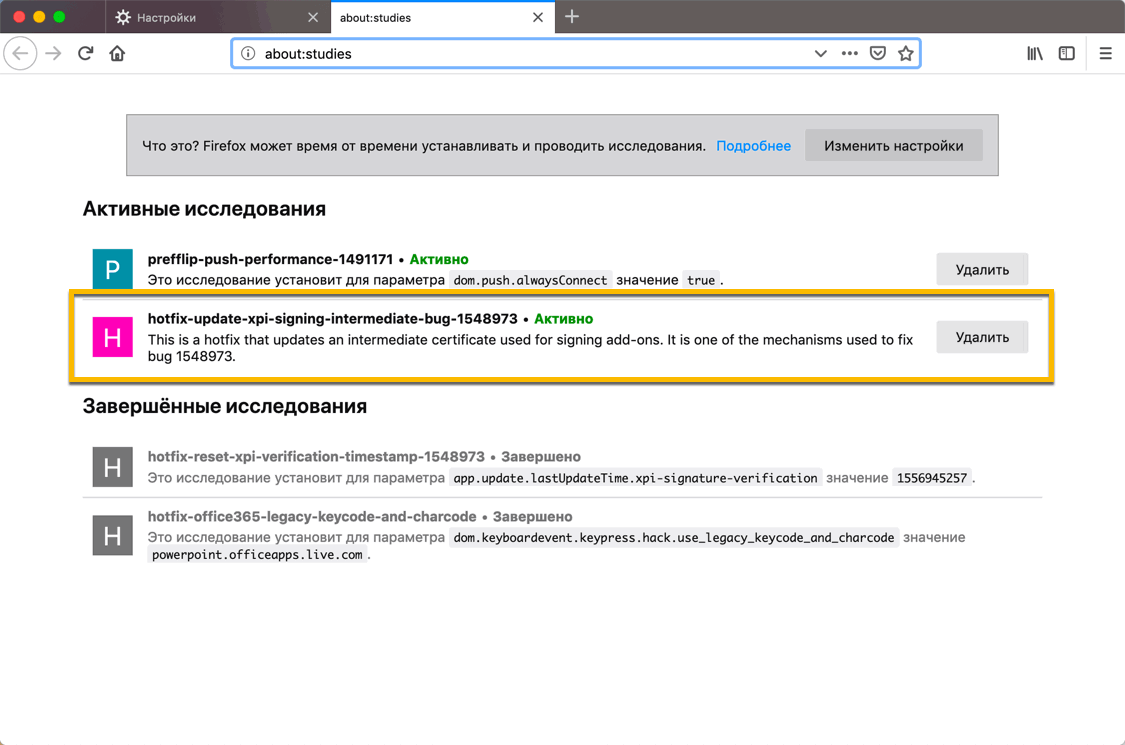1125x745 pixels.
Task: Open a new tab with the plus button
Action: coord(571,16)
